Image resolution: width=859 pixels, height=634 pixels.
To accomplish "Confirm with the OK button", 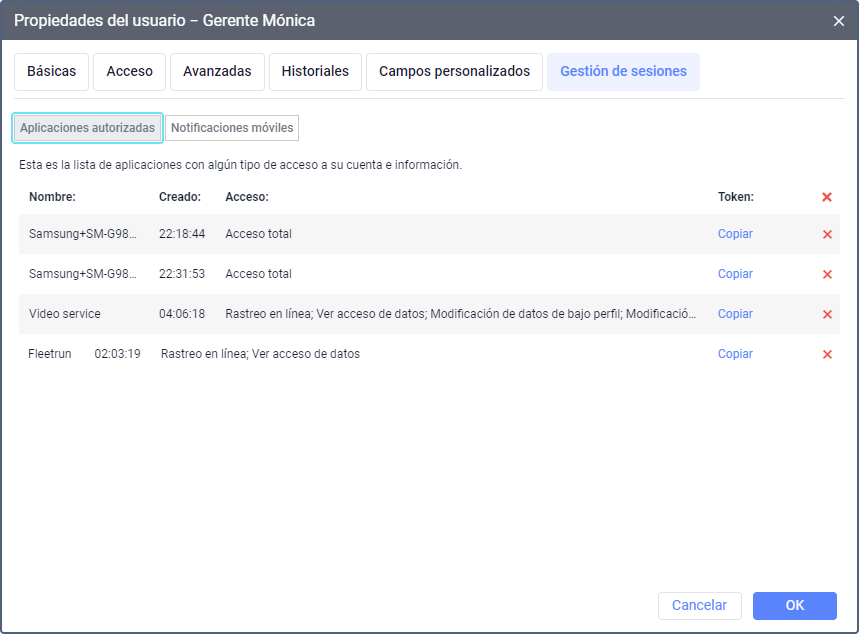I will [x=794, y=605].
